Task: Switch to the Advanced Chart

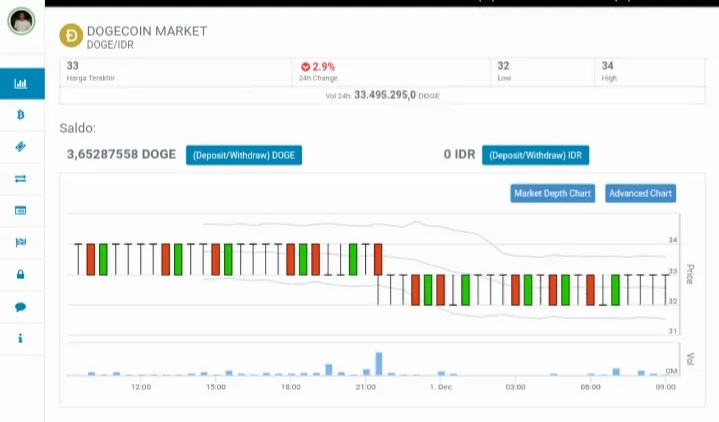Action: [x=641, y=194]
